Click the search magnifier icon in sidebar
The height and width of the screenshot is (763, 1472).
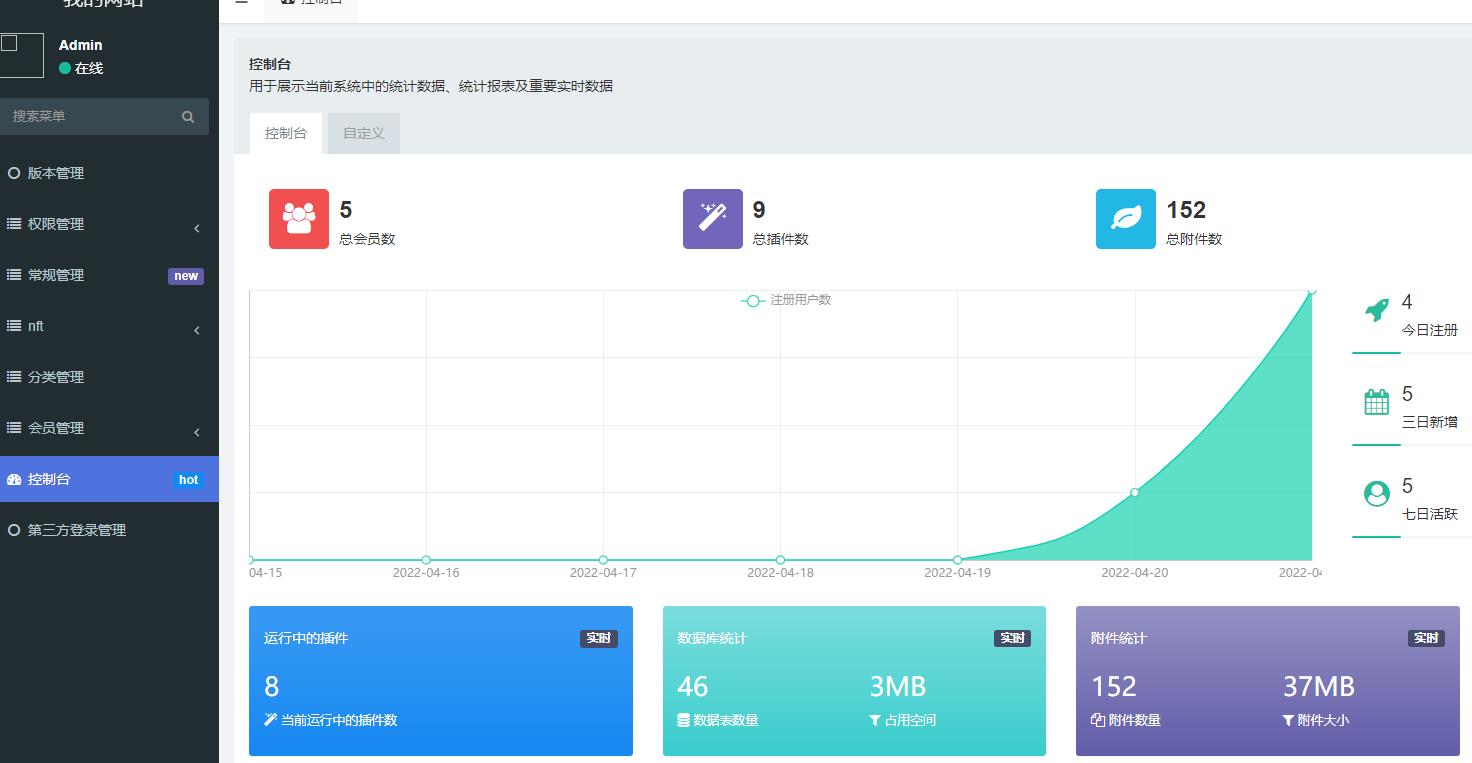188,117
